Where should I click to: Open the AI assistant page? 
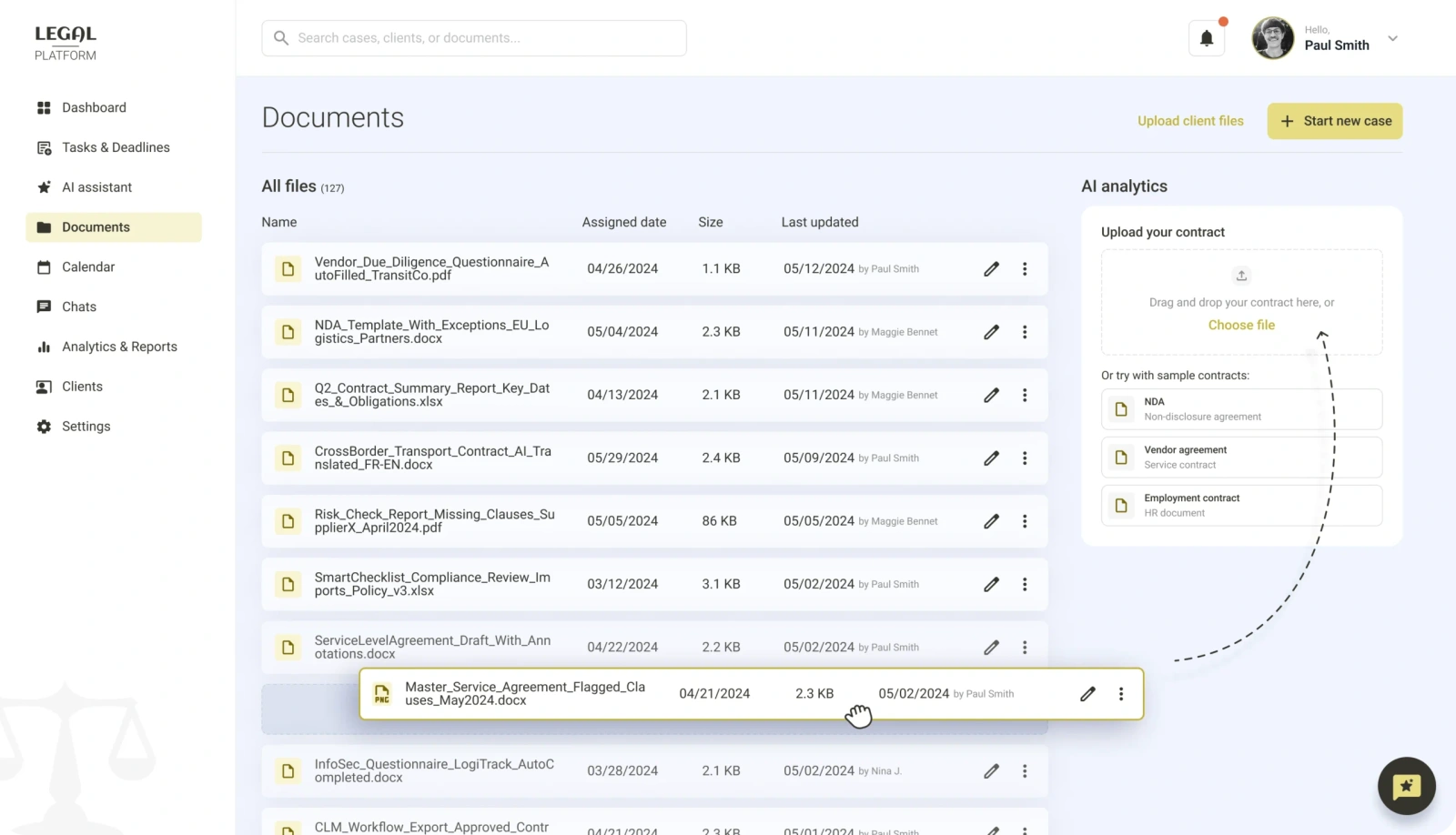[x=96, y=187]
